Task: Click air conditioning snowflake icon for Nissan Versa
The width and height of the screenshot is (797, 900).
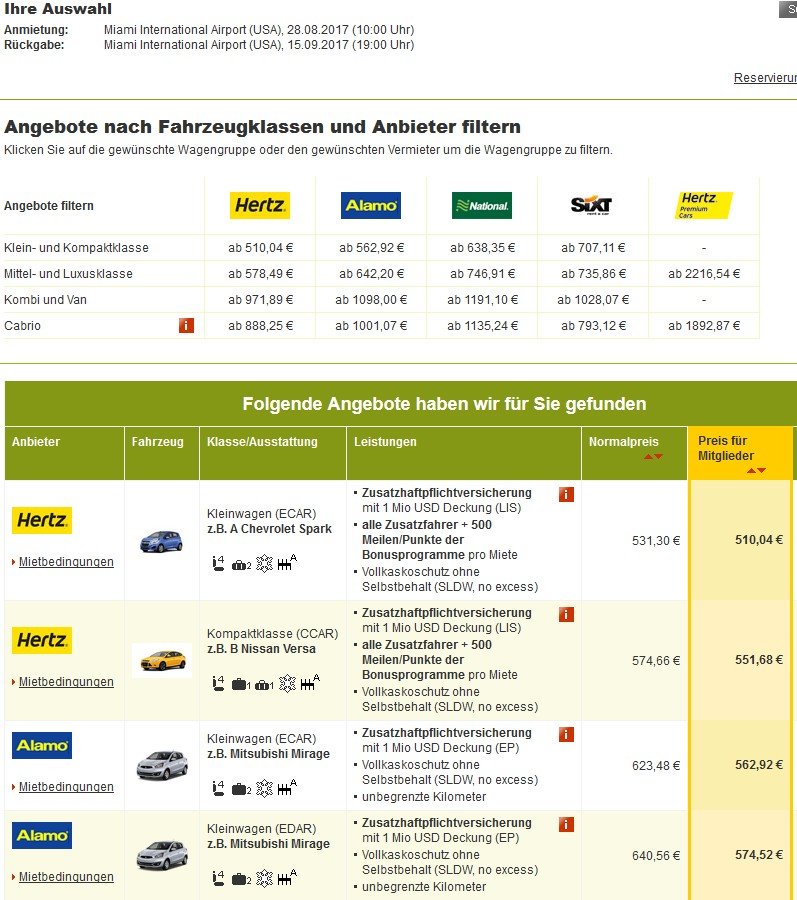Action: coord(287,684)
